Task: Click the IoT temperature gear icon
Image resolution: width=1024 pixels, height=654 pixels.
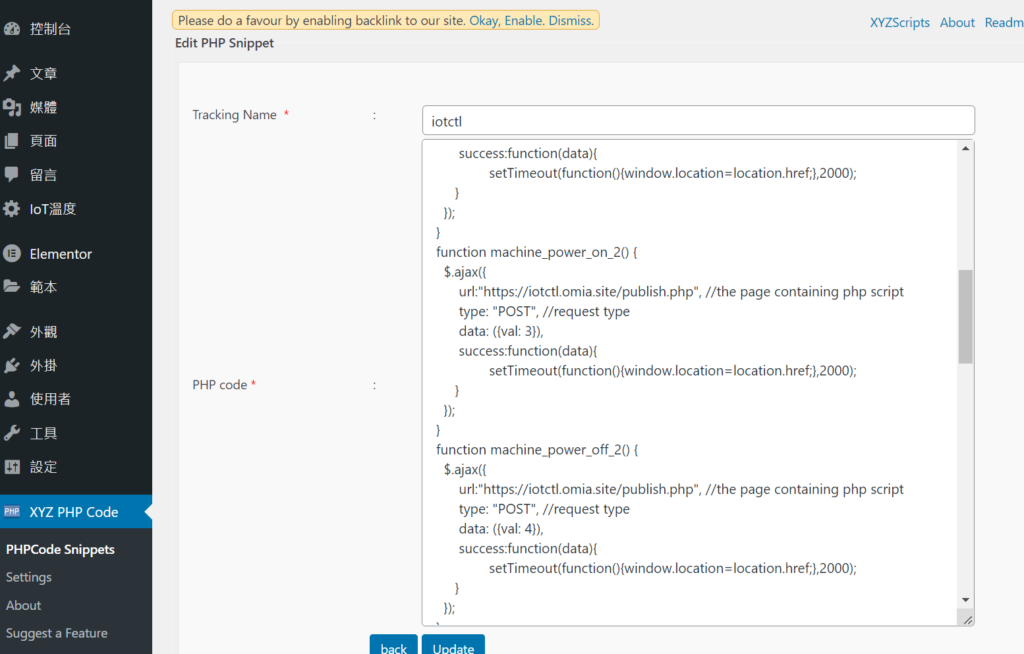Action: pos(12,209)
